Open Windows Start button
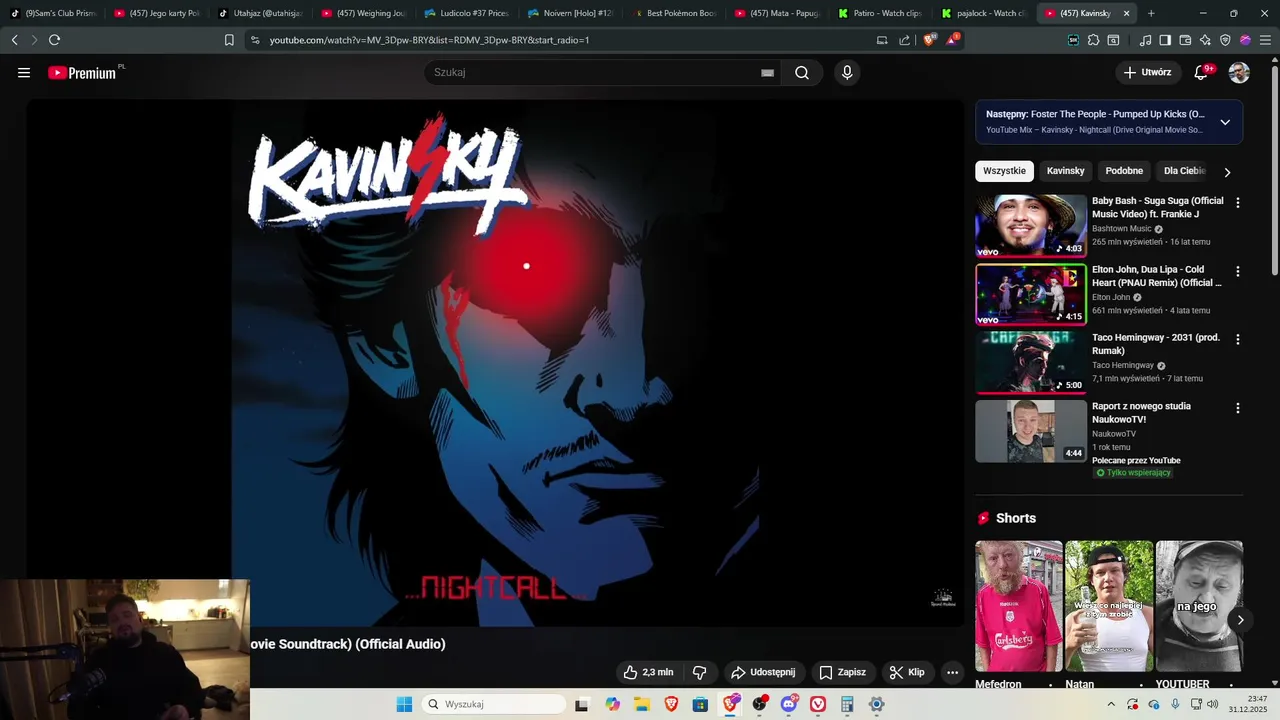The height and width of the screenshot is (720, 1280). [x=404, y=704]
